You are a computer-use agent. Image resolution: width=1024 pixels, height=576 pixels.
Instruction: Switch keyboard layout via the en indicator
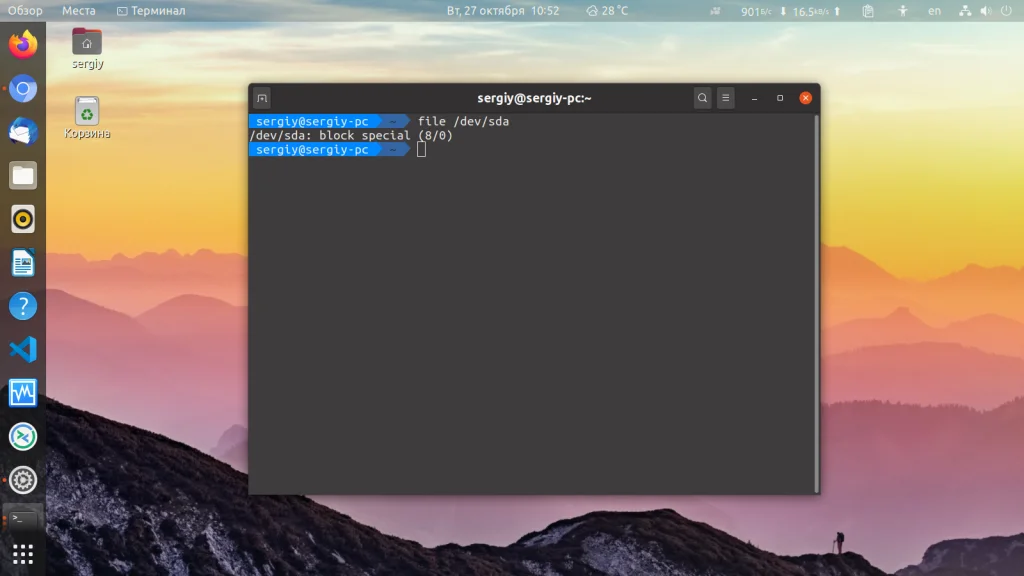[x=934, y=10]
